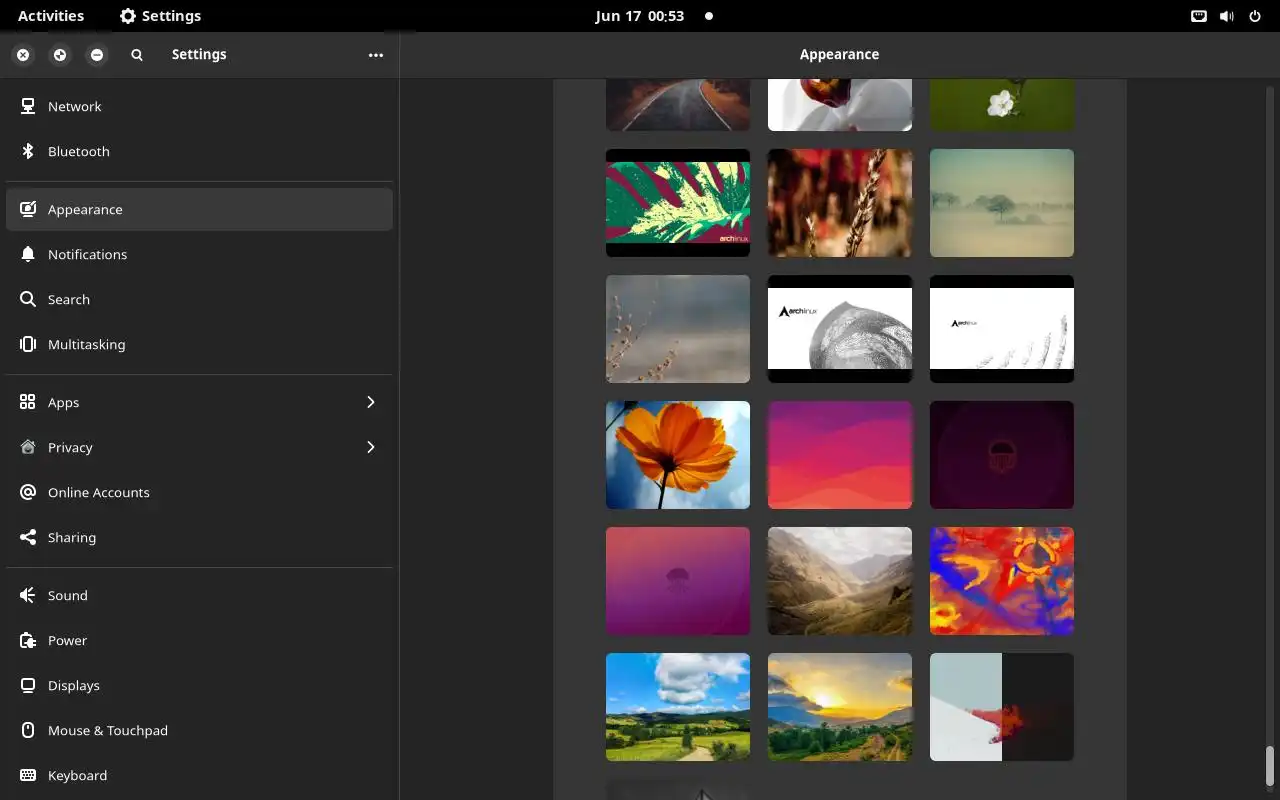
Task: Click the Power icon in sidebar
Action: click(28, 640)
